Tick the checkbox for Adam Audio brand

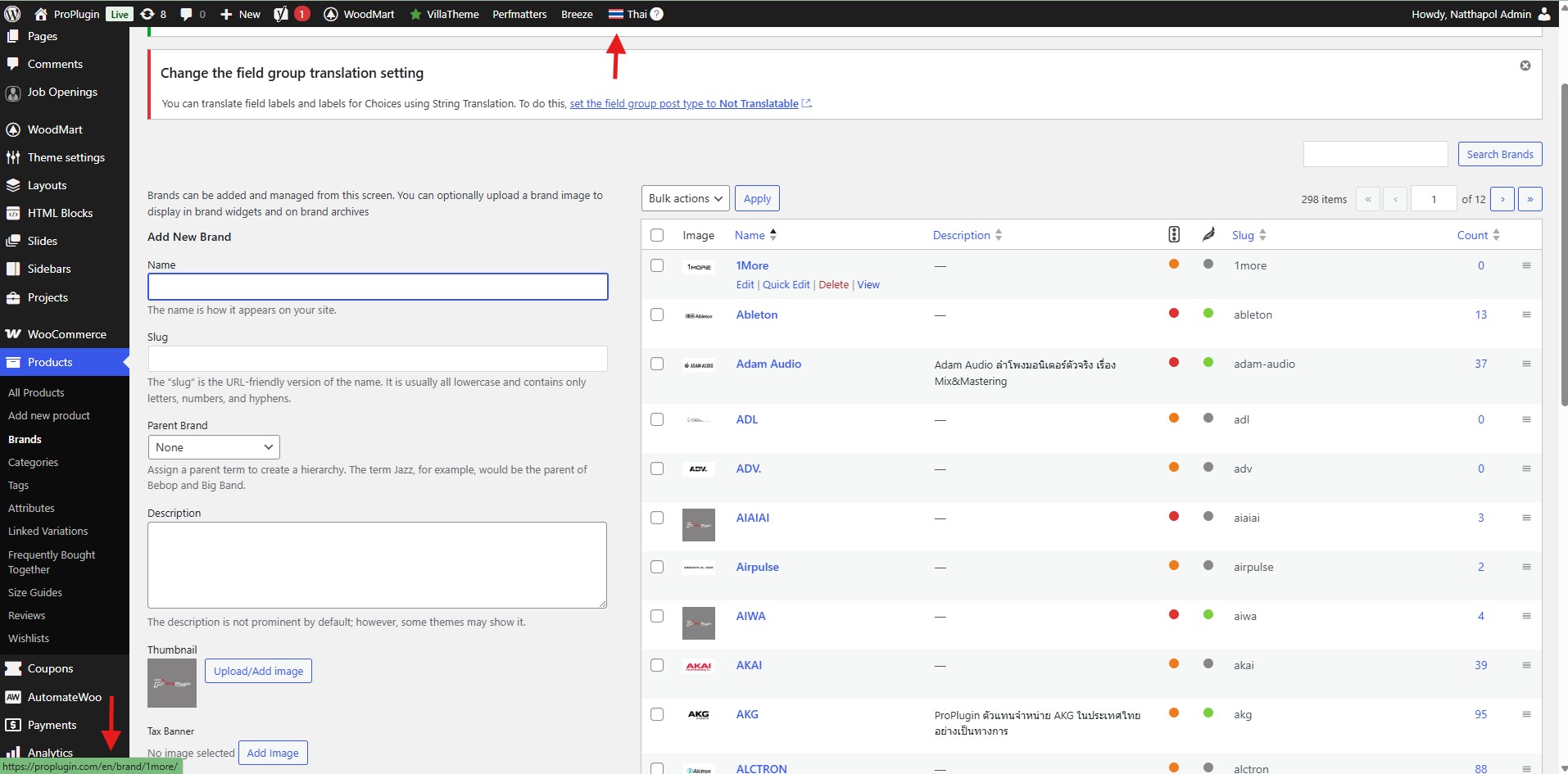point(657,364)
